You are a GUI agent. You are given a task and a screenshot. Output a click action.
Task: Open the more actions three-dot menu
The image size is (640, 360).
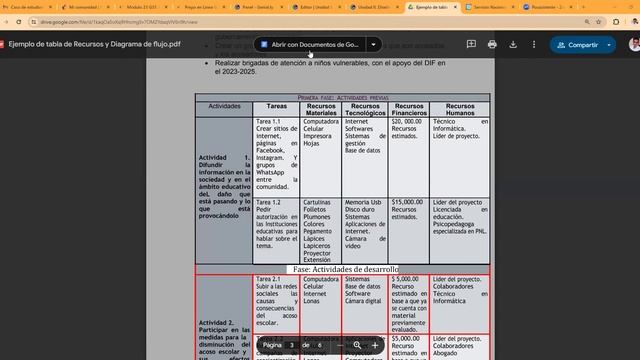tap(534, 44)
